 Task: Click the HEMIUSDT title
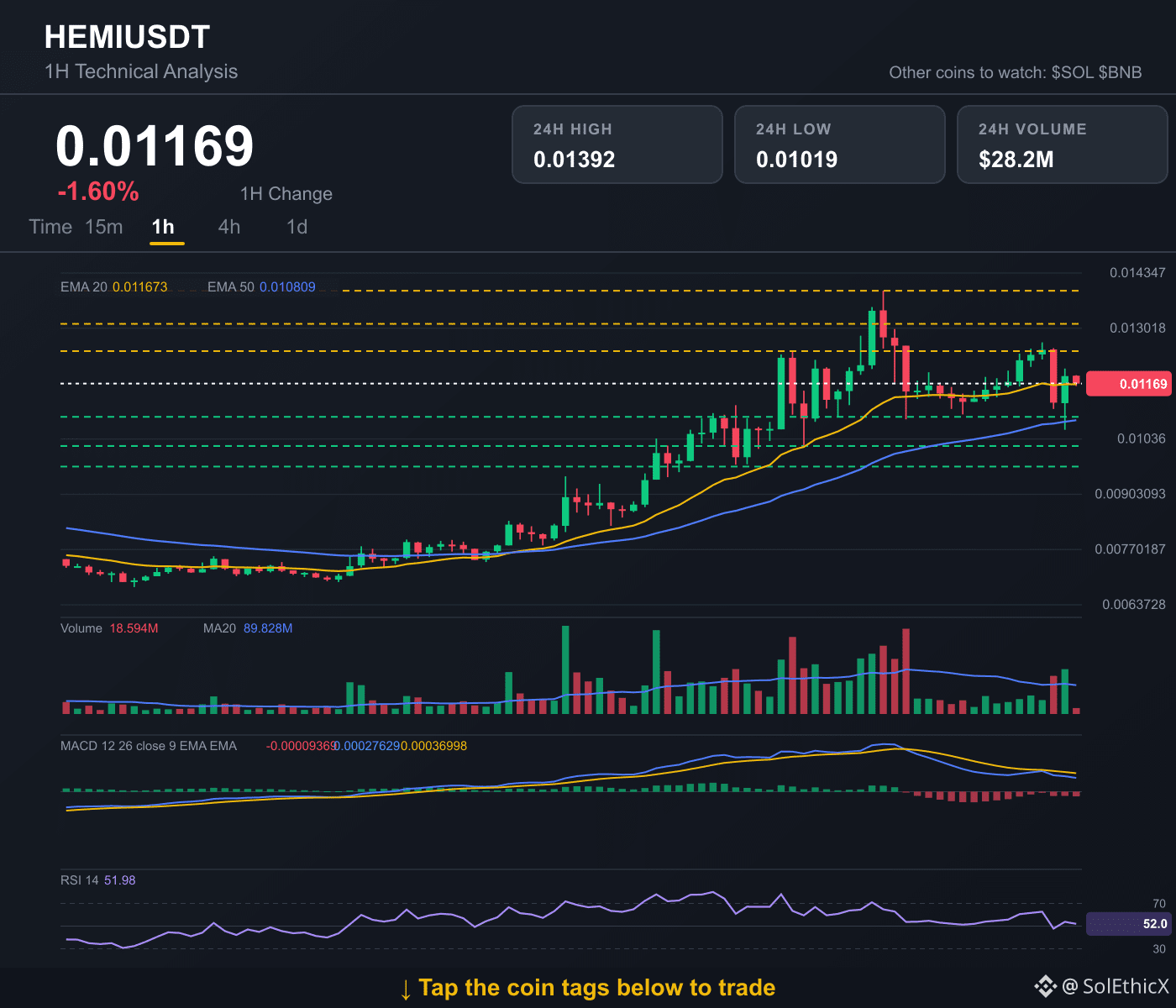127,37
